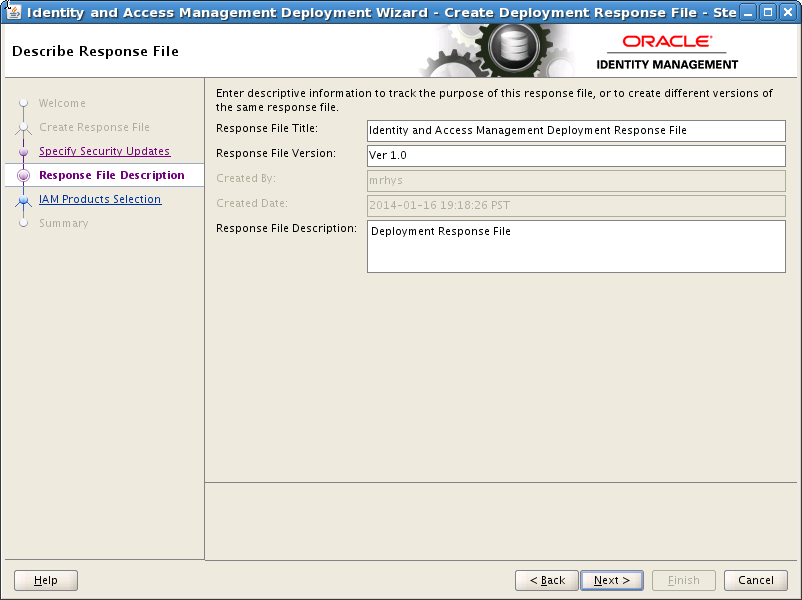This screenshot has height=600, width=802.
Task: Proceed with the Next button
Action: (612, 581)
